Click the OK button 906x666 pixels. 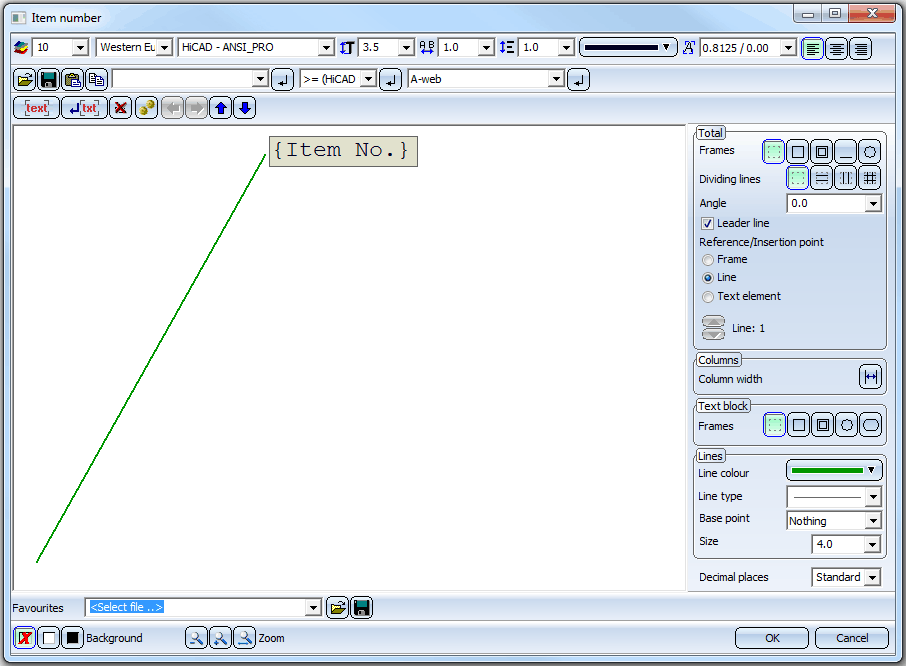(771, 638)
